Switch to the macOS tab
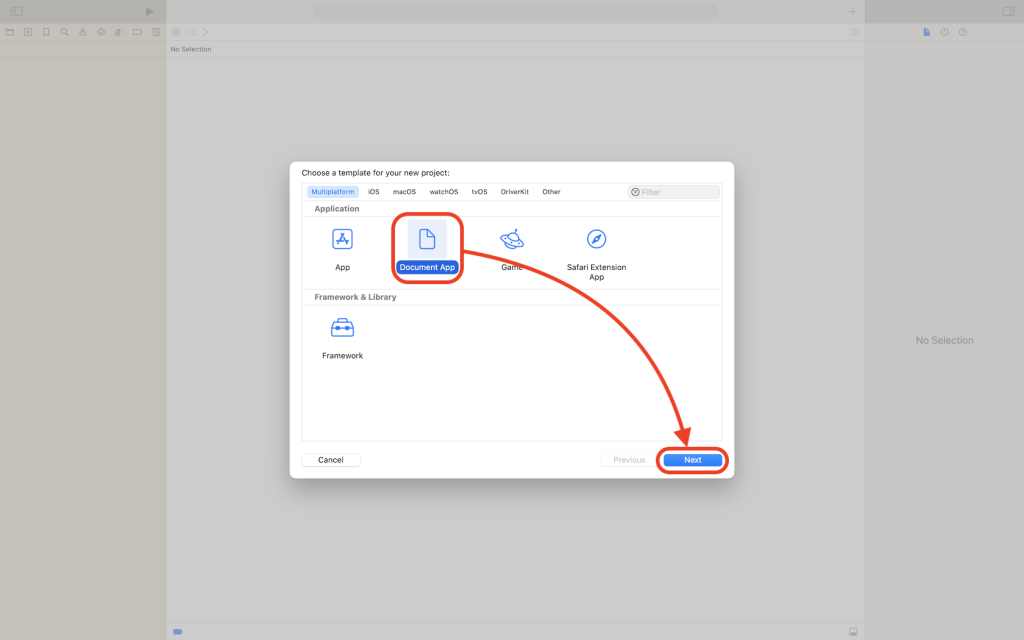The width and height of the screenshot is (1024, 640). [404, 192]
